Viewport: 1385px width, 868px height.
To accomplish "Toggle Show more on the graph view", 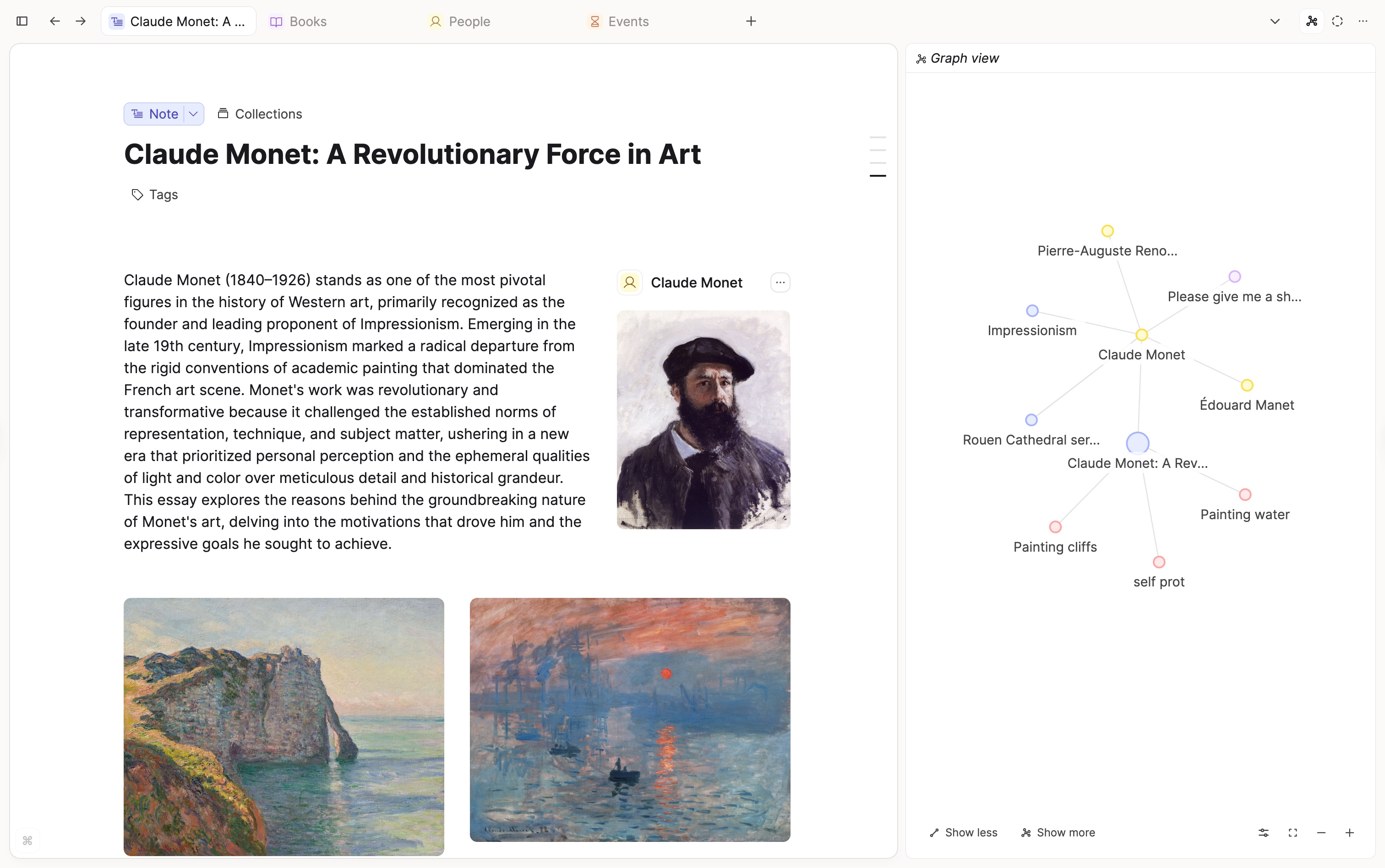I will pyautogui.click(x=1057, y=832).
